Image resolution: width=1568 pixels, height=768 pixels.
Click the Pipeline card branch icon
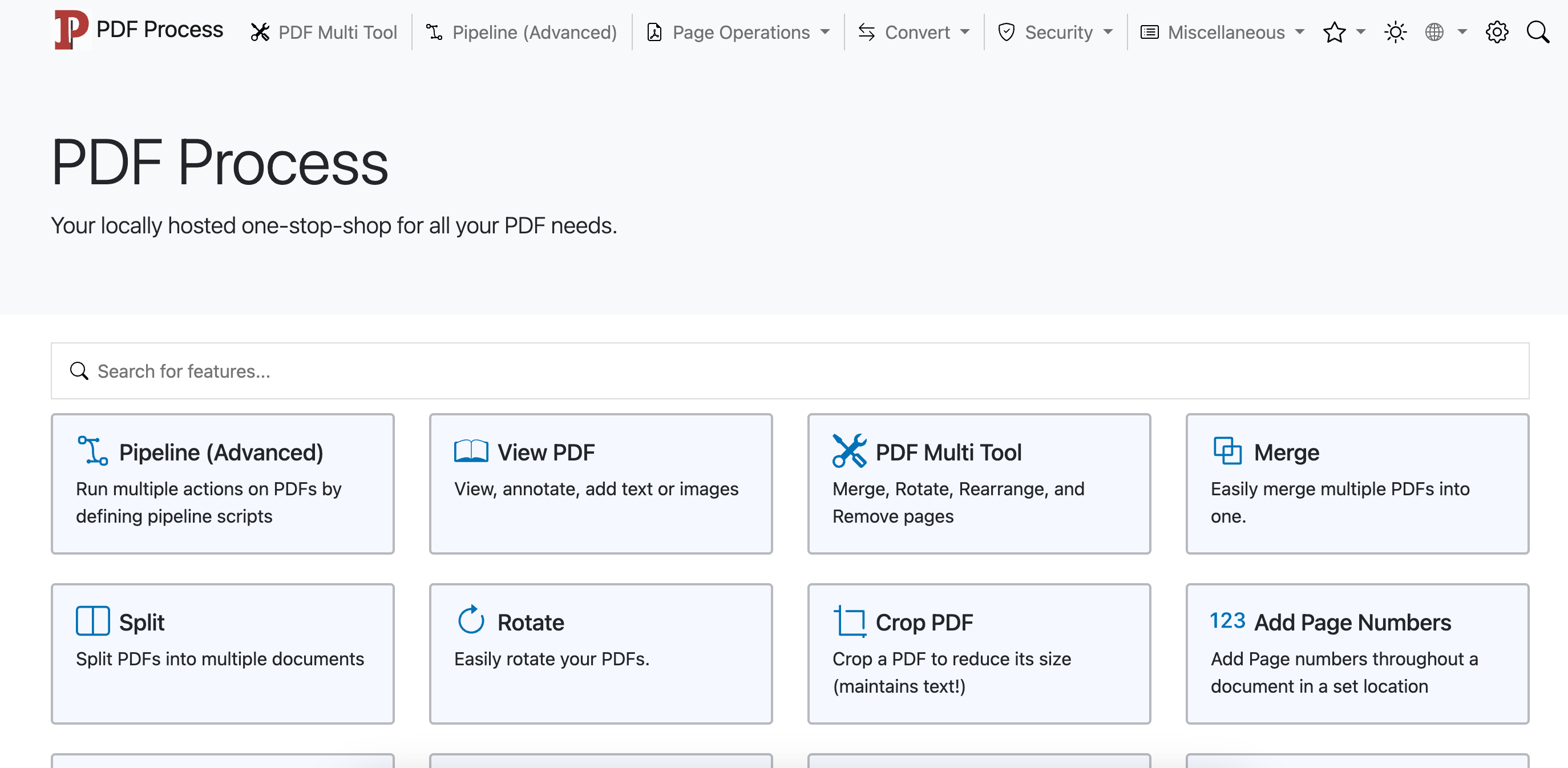click(93, 451)
